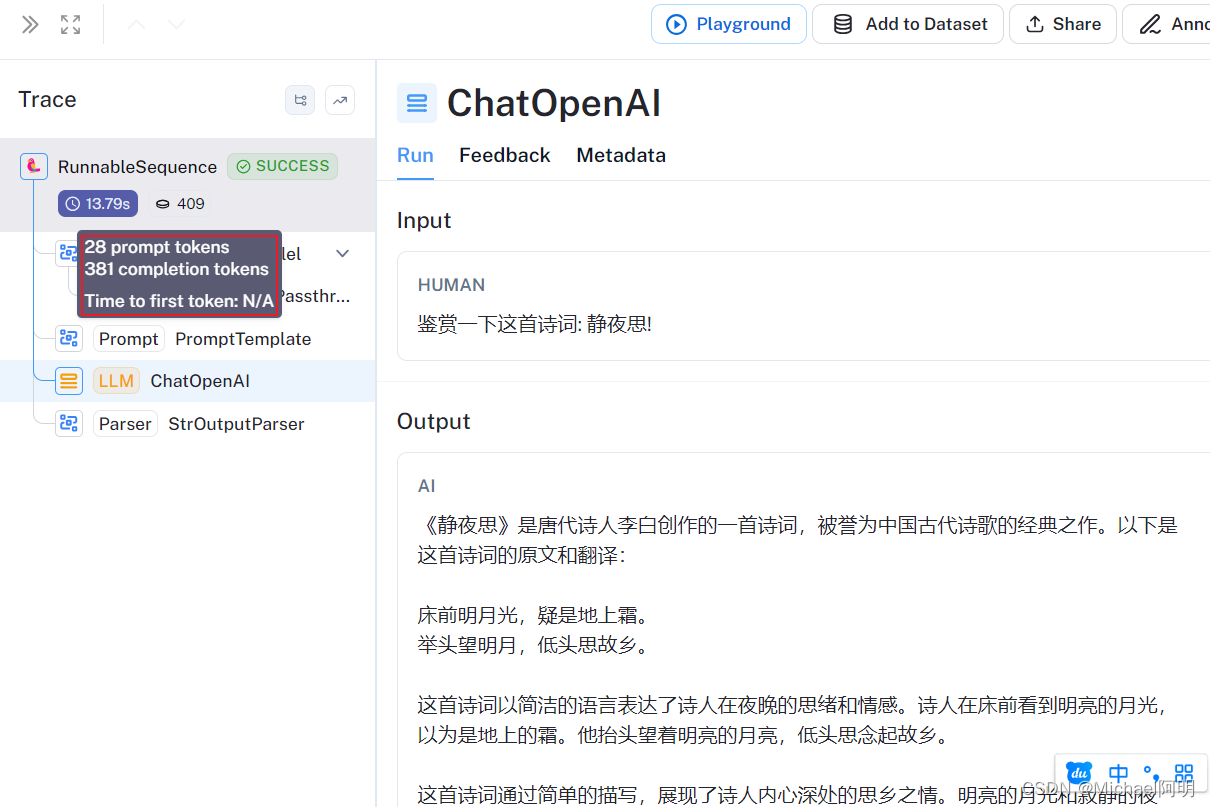Expand the collapsed chain chevron
This screenshot has width=1210, height=807.
pos(343,254)
